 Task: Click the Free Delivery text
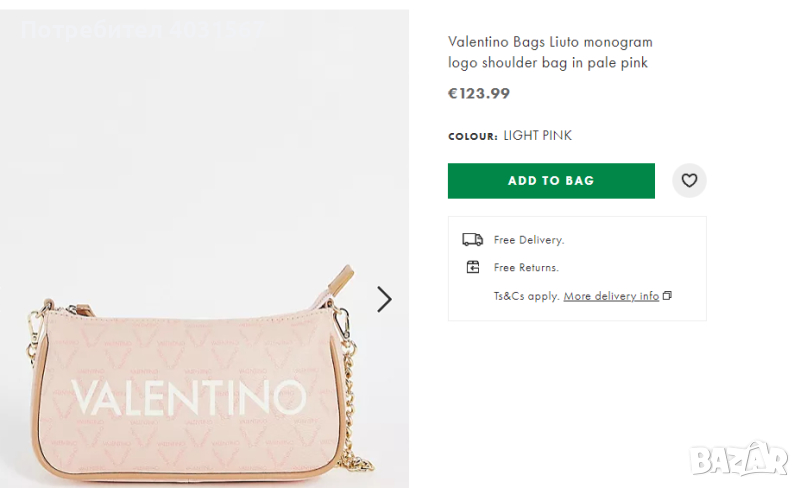click(529, 240)
